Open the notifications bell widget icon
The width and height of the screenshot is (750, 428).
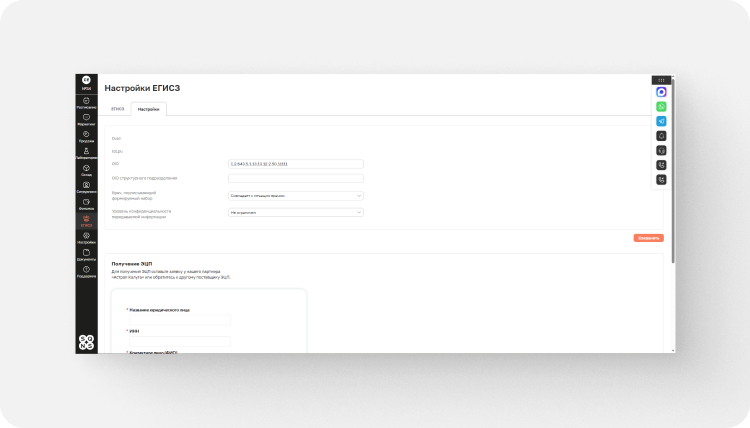(661, 136)
